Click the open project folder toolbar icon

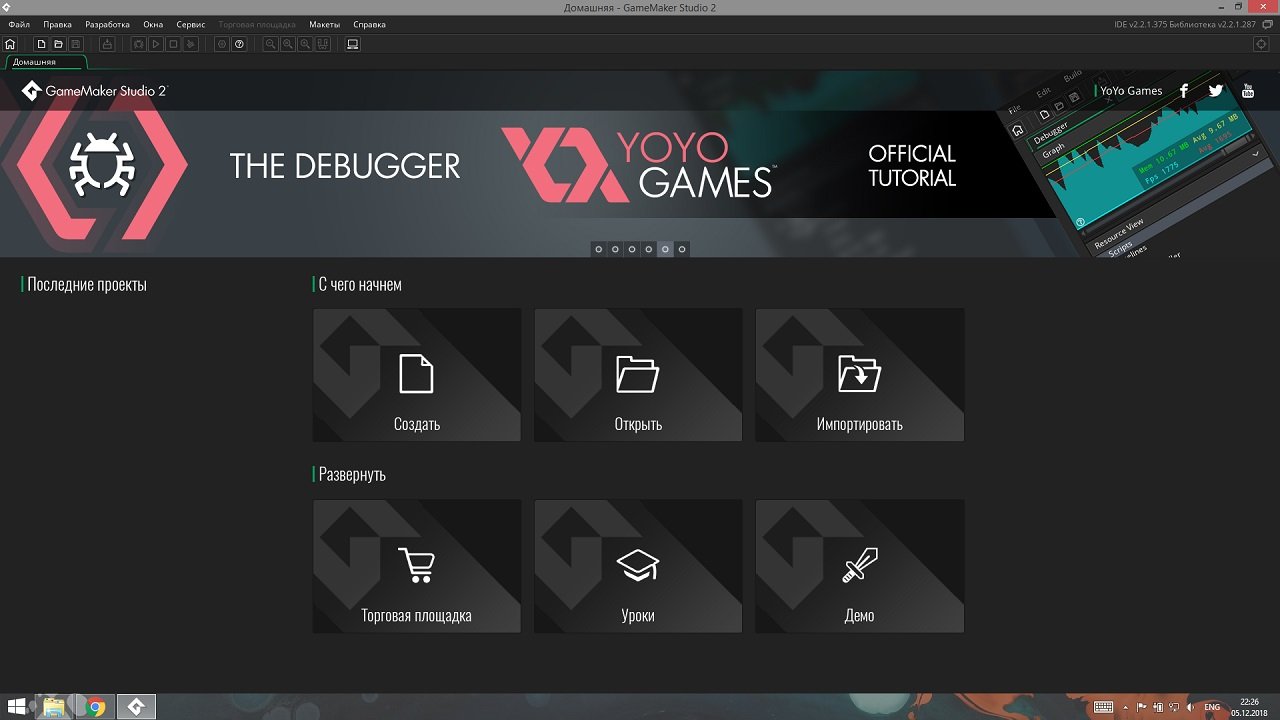[58, 44]
